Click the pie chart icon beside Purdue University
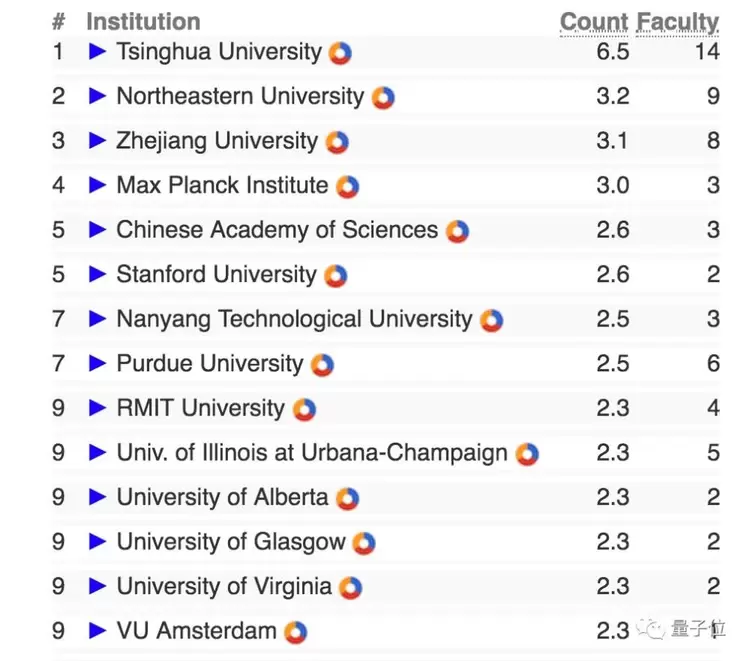The height and width of the screenshot is (661, 750). pyautogui.click(x=322, y=365)
